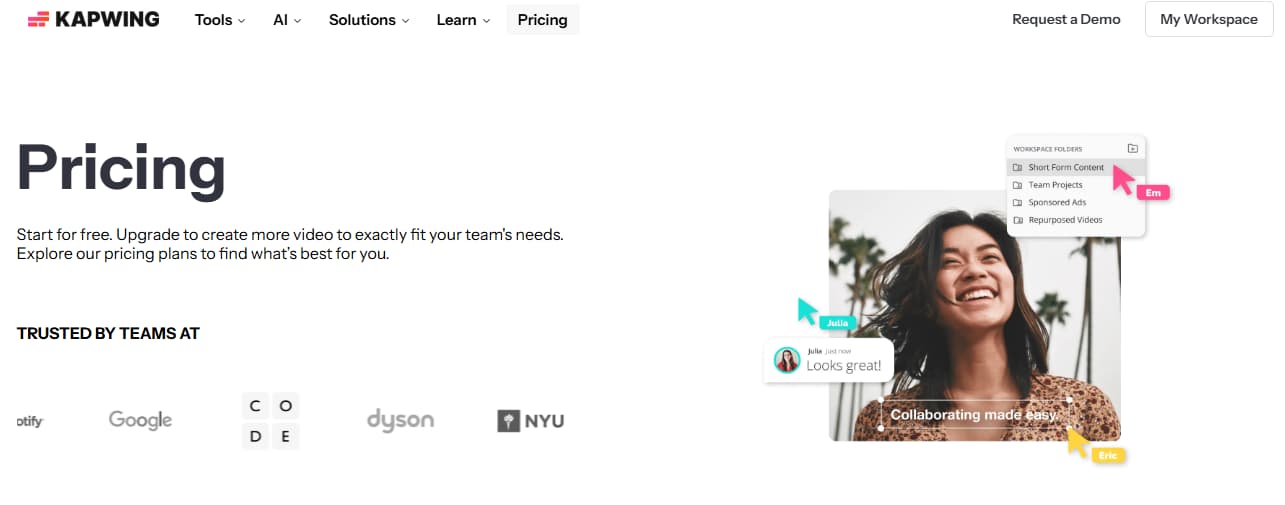Click the Dyson logo
The image size is (1285, 505).
pyautogui.click(x=400, y=420)
